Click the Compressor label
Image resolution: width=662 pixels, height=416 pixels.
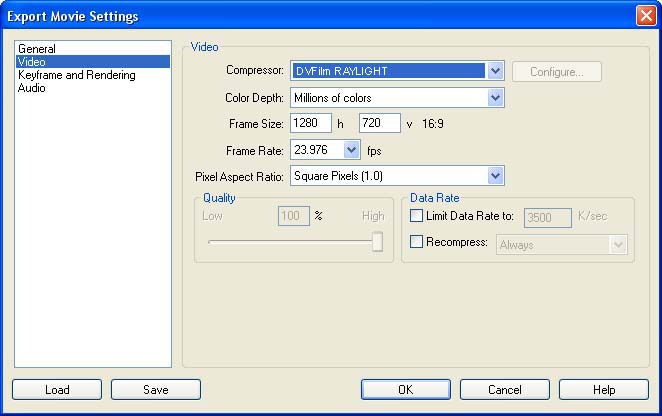[255, 70]
